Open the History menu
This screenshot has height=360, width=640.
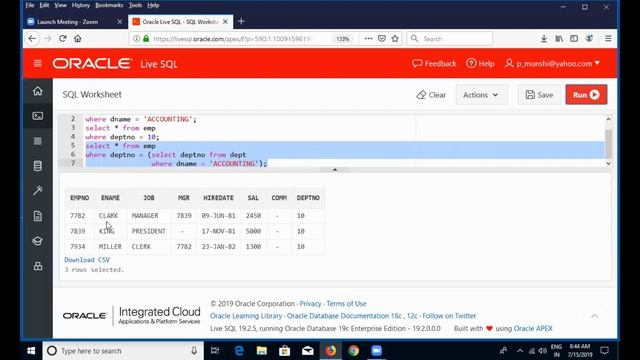[80, 5]
